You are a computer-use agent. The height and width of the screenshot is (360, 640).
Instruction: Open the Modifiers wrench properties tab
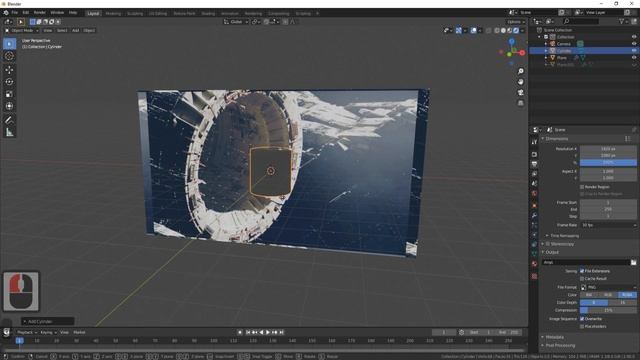pos(534,215)
